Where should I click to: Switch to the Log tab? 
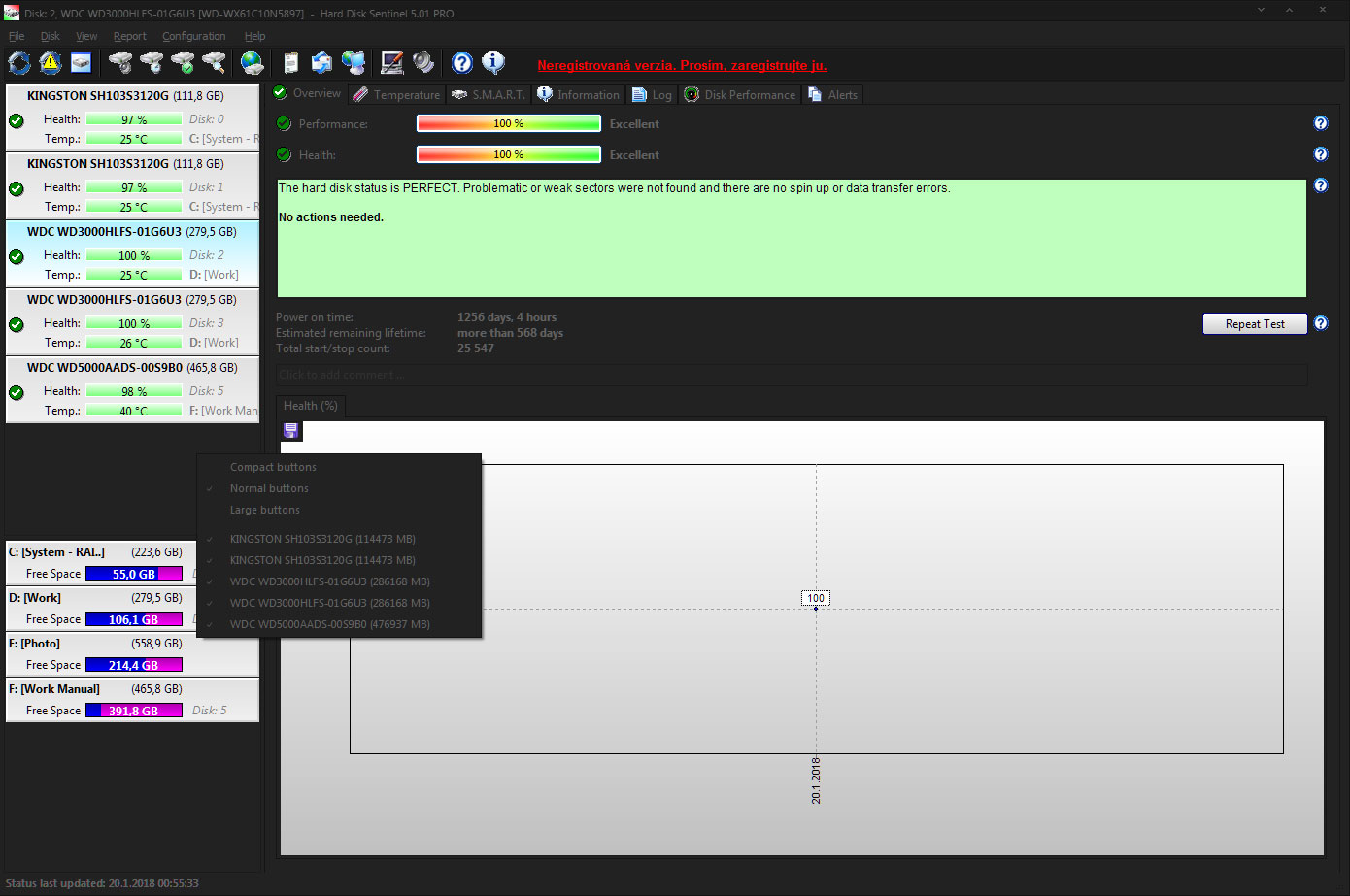click(x=652, y=94)
